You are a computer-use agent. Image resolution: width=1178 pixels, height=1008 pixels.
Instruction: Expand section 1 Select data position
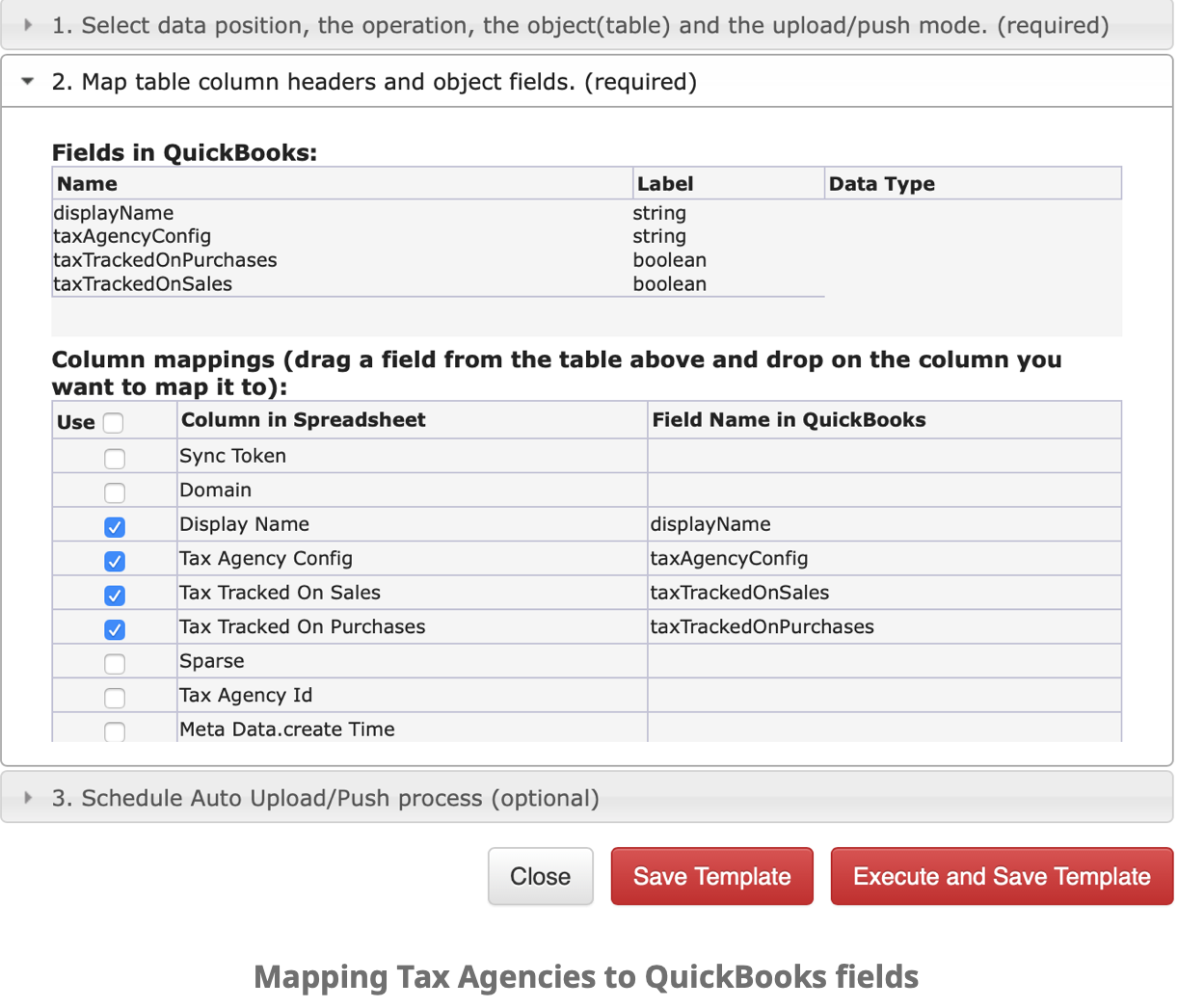click(x=586, y=25)
